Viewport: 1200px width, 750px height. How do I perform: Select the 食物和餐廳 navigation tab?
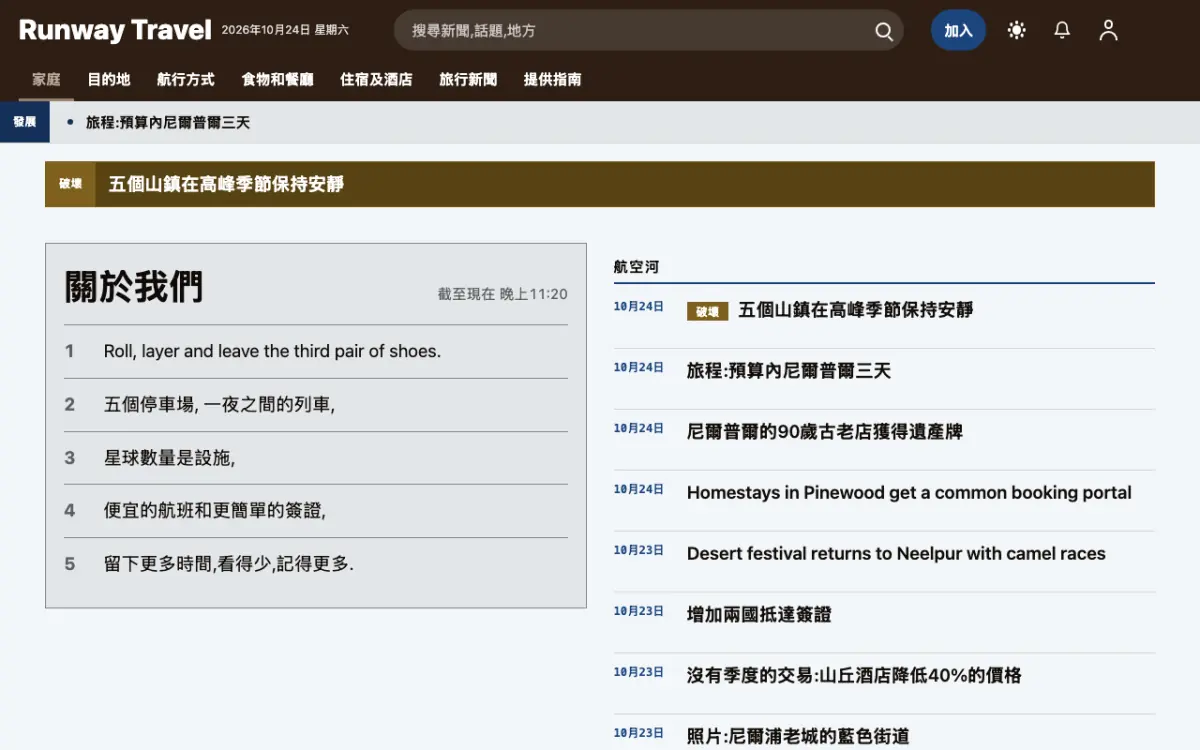277,80
